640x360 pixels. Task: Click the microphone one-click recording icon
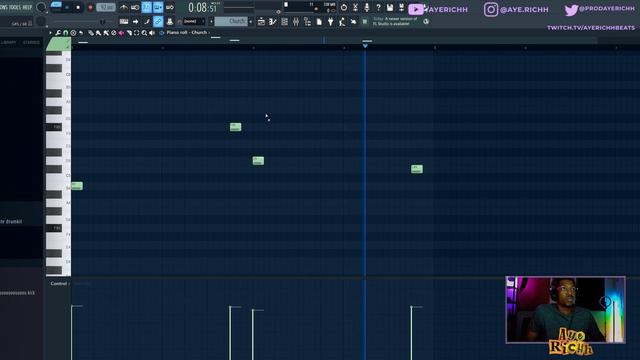click(367, 7)
